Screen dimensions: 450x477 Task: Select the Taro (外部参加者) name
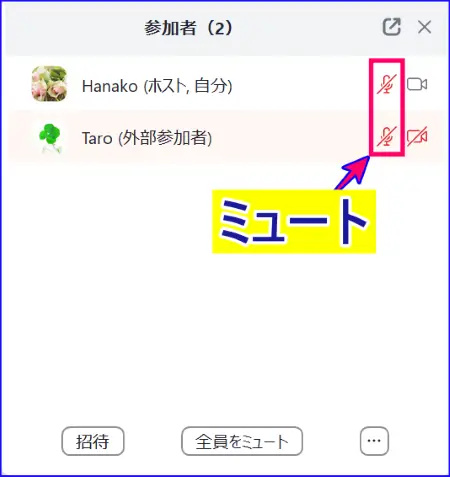147,138
